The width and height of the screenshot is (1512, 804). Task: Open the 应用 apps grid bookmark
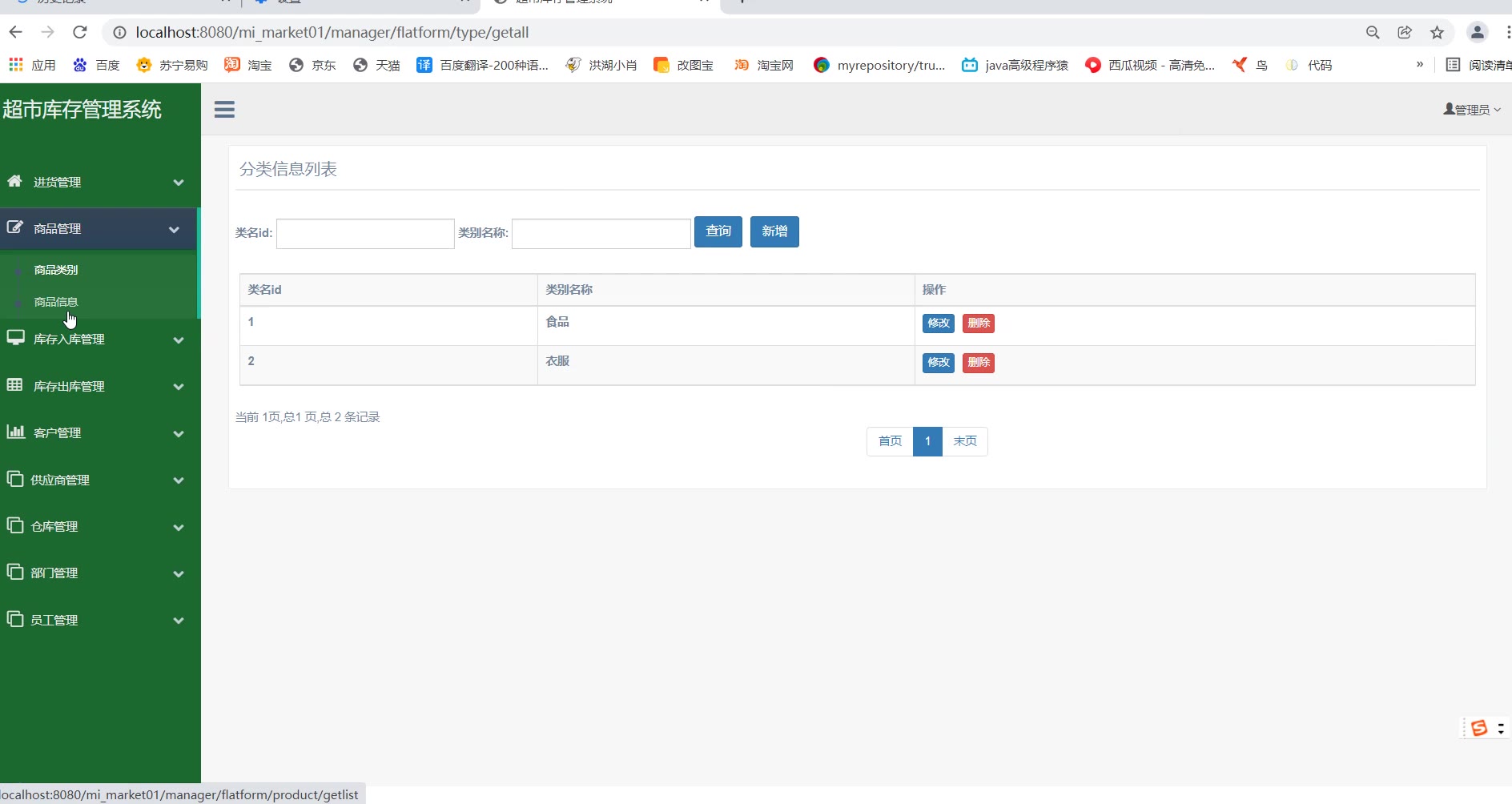(x=32, y=65)
